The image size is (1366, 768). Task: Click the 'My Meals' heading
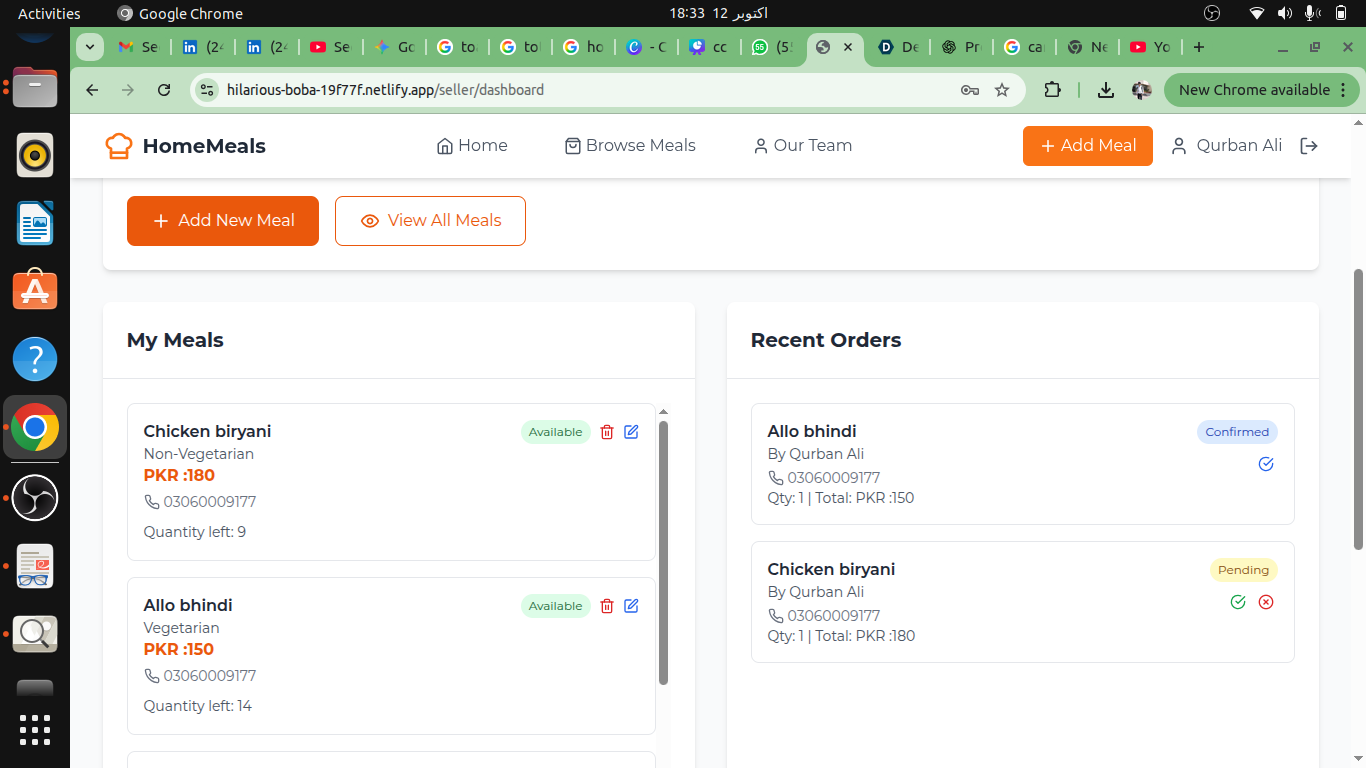pos(175,340)
